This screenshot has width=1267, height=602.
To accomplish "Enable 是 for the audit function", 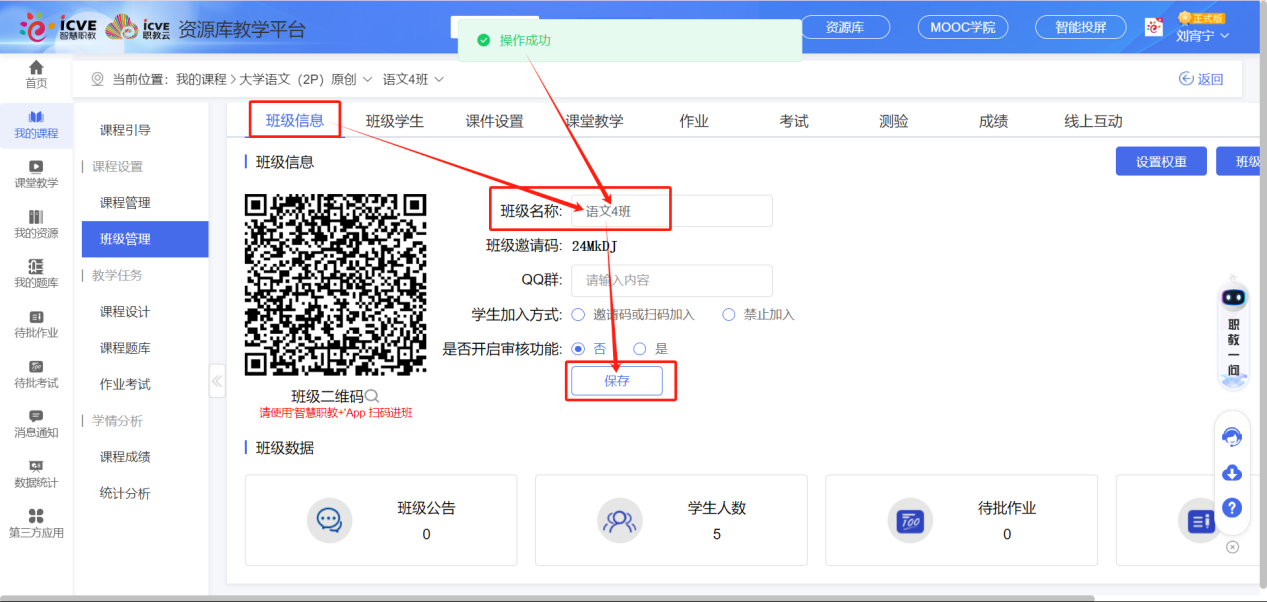I will [639, 349].
